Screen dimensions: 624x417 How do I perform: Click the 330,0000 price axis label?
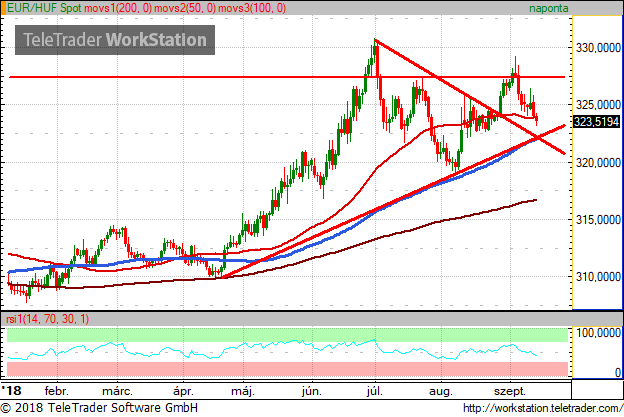point(598,48)
